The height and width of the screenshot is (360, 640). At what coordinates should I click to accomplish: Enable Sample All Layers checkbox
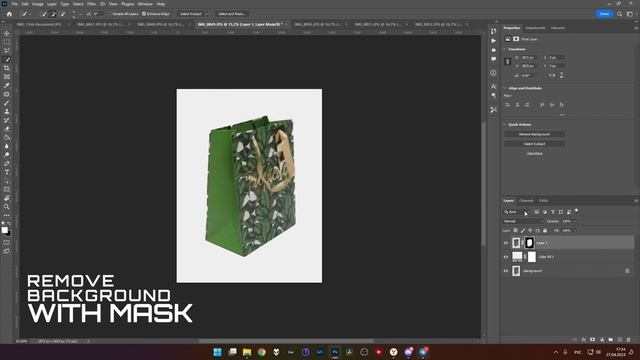point(109,14)
